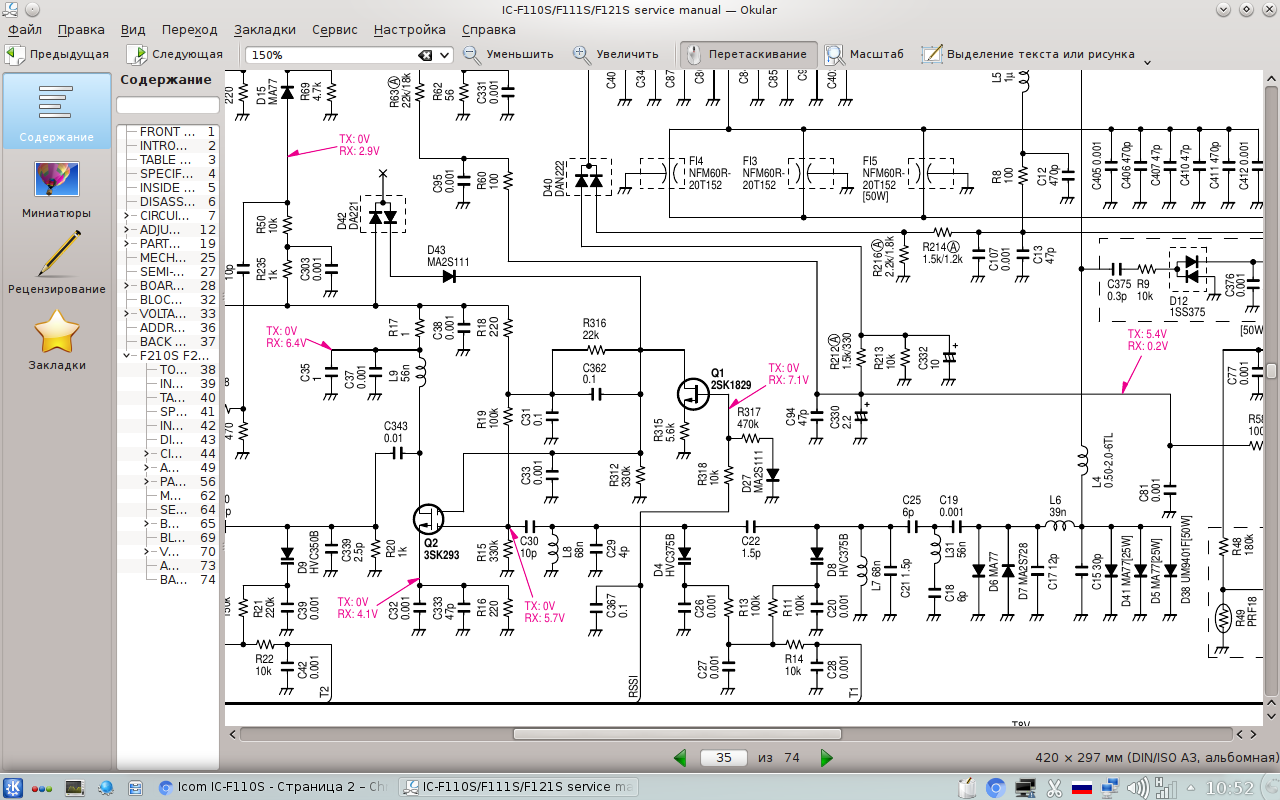The width and height of the screenshot is (1280, 800).
Task: Expand the CIRCUI... contents tree entry
Action: (x=127, y=215)
